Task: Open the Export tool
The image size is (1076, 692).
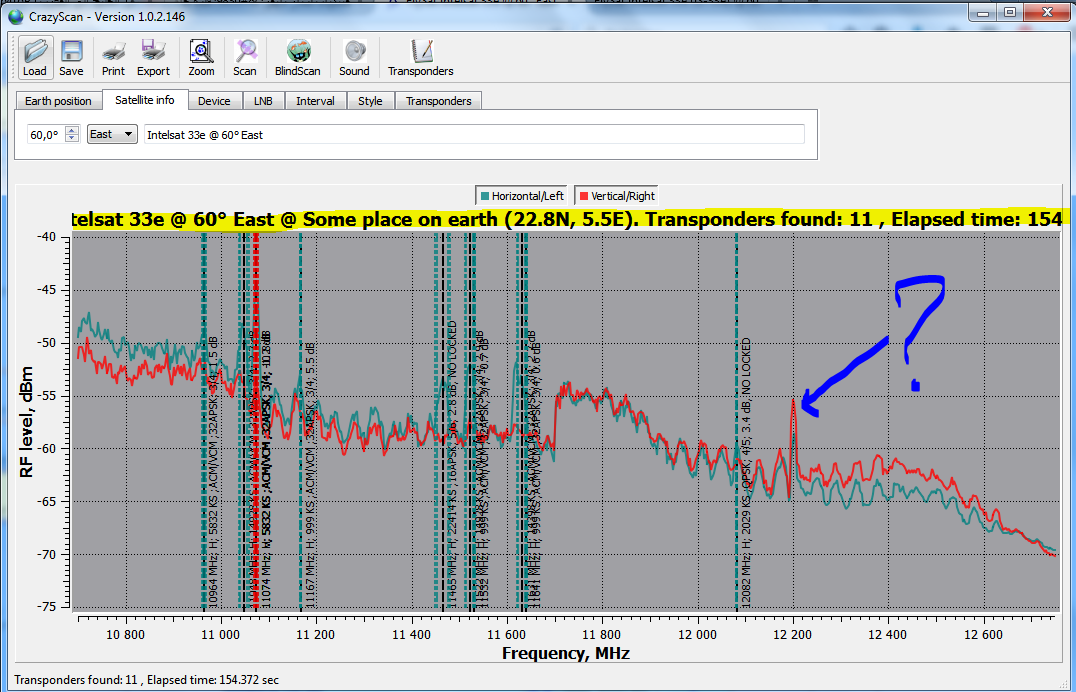Action: click(x=153, y=58)
